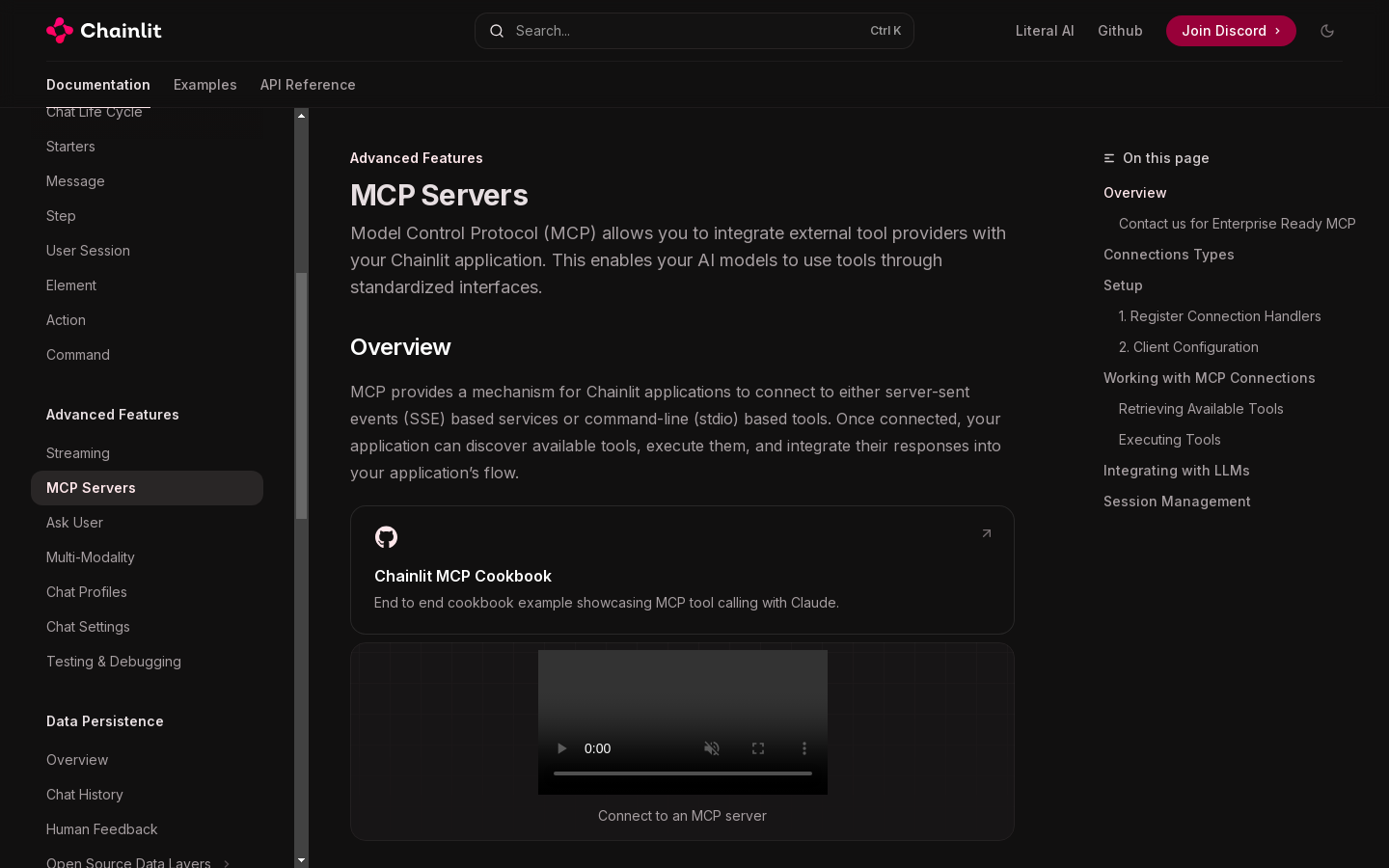The width and height of the screenshot is (1389, 868).
Task: Jump to Connections Types section
Action: tap(1168, 255)
